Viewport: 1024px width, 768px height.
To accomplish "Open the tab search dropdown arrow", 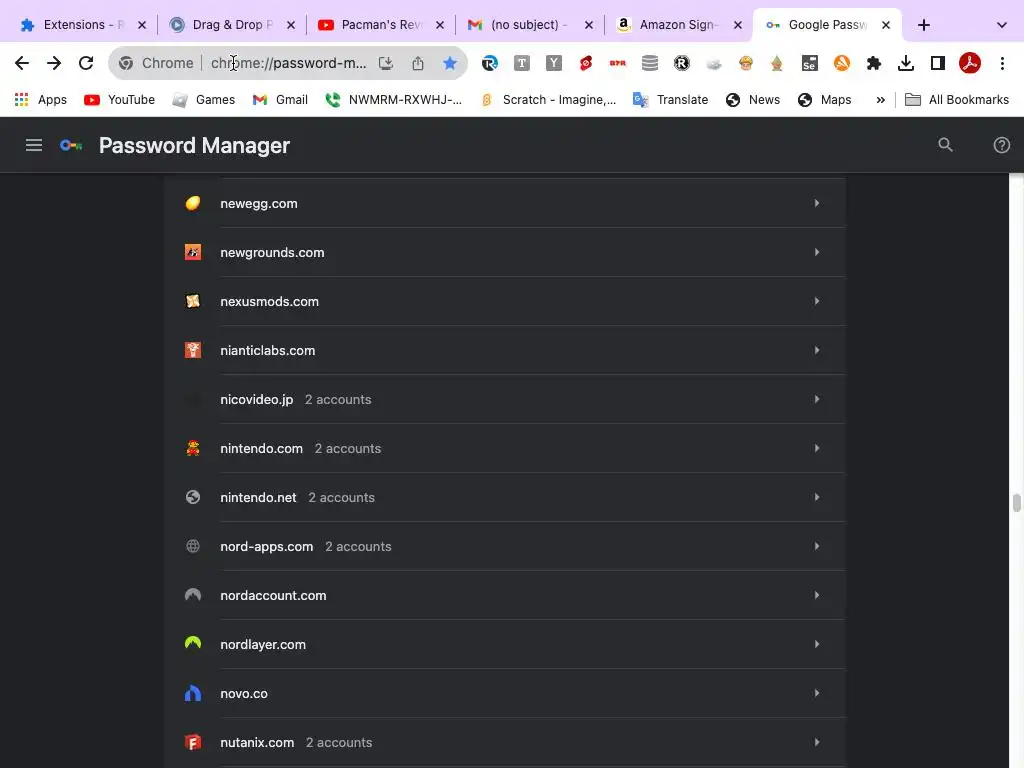I will 1001,25.
